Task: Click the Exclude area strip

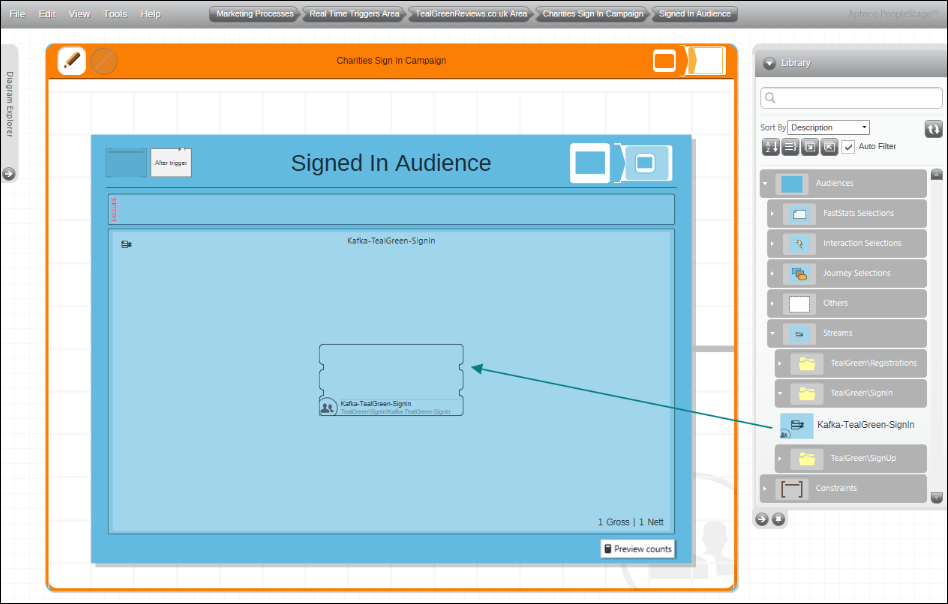Action: point(391,209)
